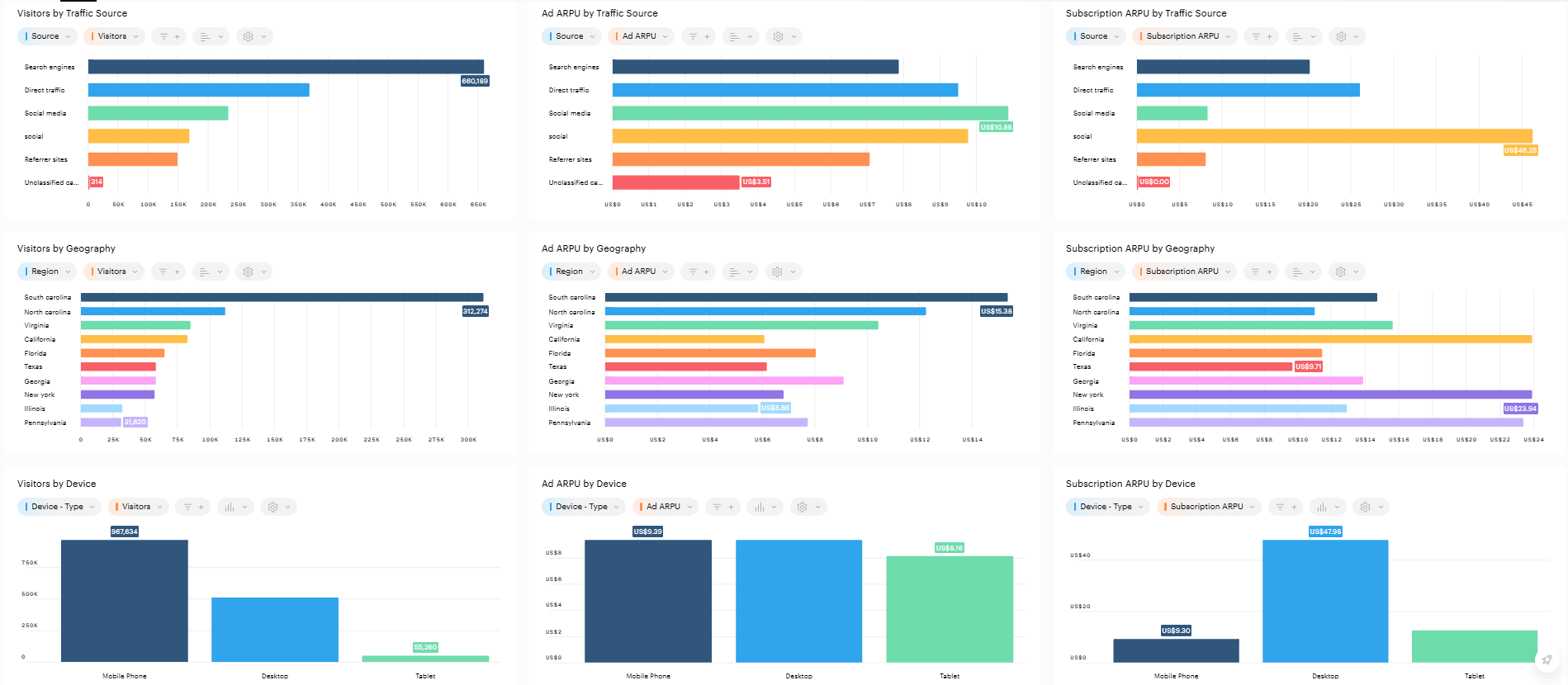
Task: Open chart type icon in Ad ARPU by Device
Action: pyautogui.click(x=764, y=507)
